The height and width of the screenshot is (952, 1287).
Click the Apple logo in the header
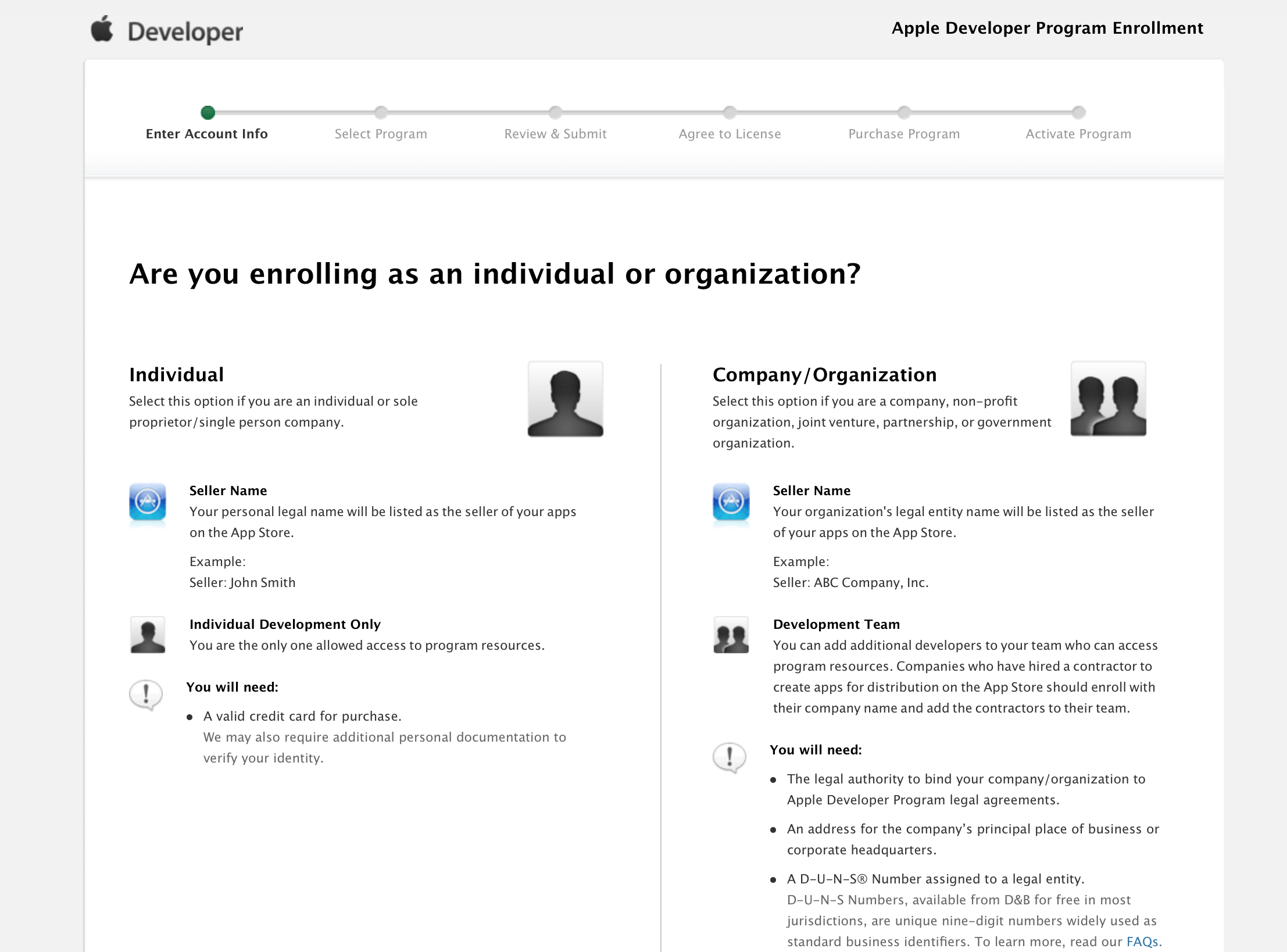[x=102, y=29]
